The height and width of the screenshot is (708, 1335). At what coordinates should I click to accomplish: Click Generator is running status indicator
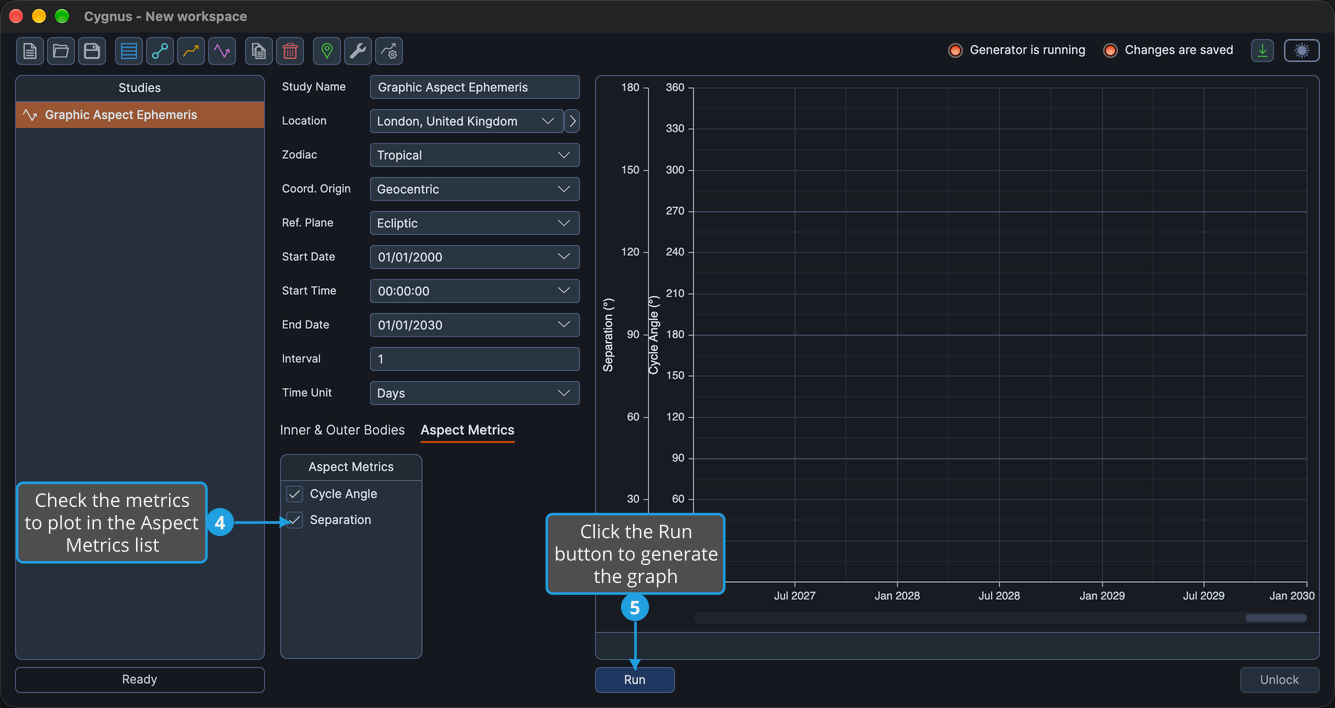[x=1016, y=50]
